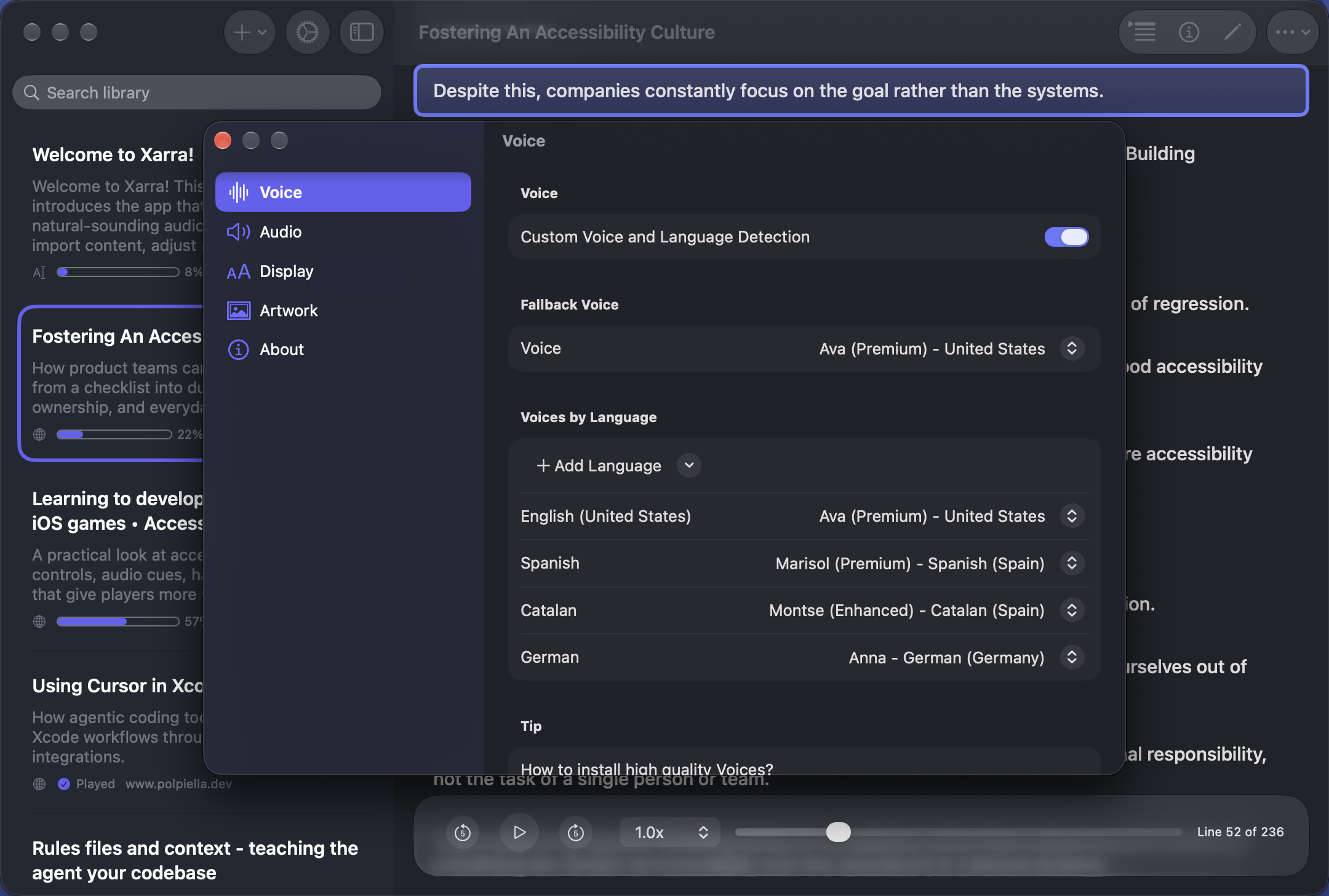Viewport: 1329px width, 896px height.
Task: Toggle the sidebar panel icon
Action: pos(362,32)
